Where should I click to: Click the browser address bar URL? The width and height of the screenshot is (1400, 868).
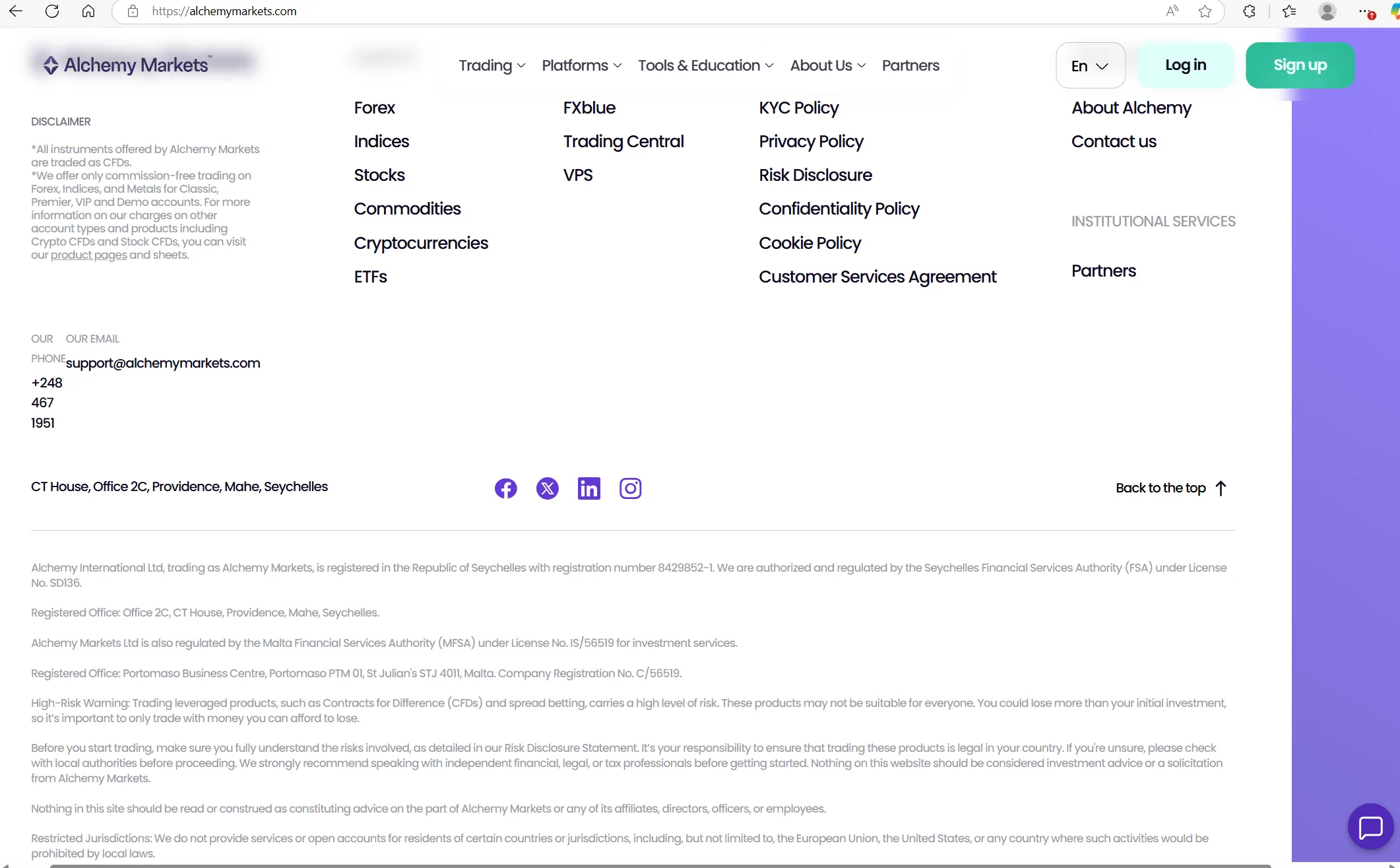[224, 11]
